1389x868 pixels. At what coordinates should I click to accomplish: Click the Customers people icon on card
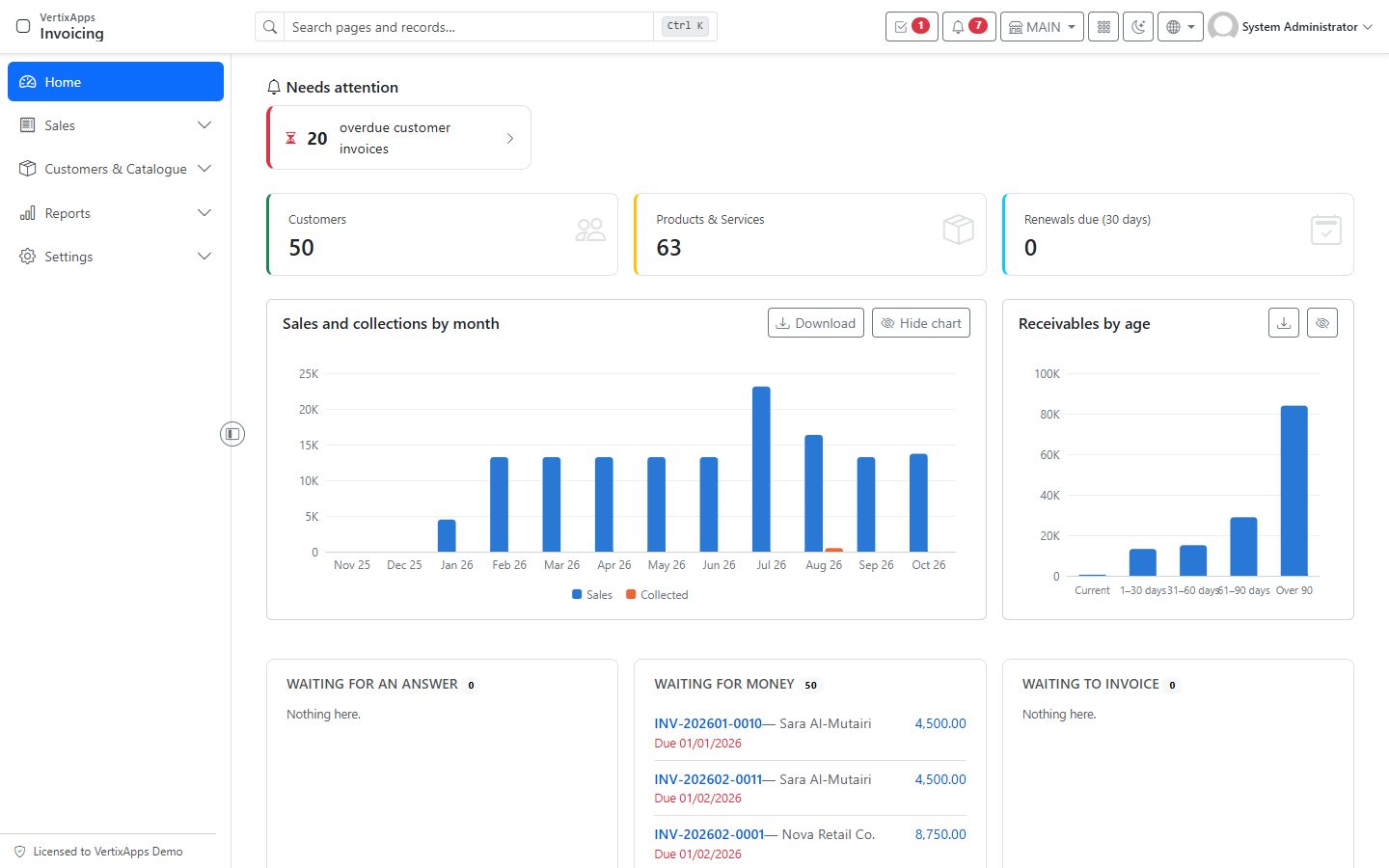pos(590,230)
